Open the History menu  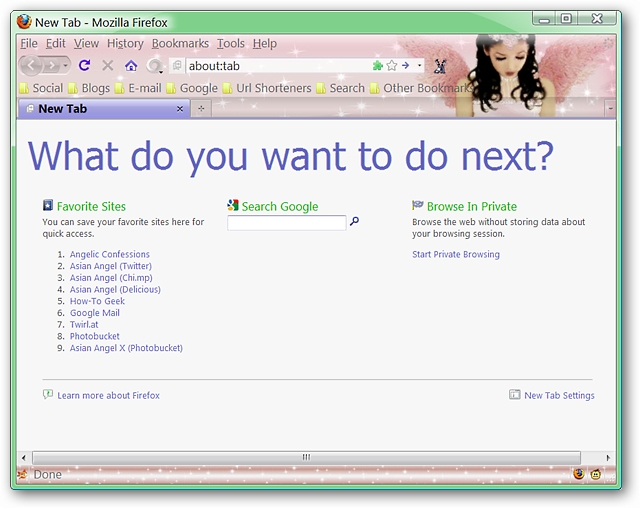pos(125,43)
